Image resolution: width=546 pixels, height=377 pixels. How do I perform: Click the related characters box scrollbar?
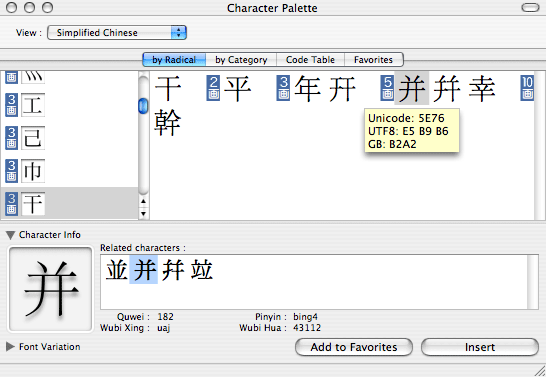pos(533,282)
